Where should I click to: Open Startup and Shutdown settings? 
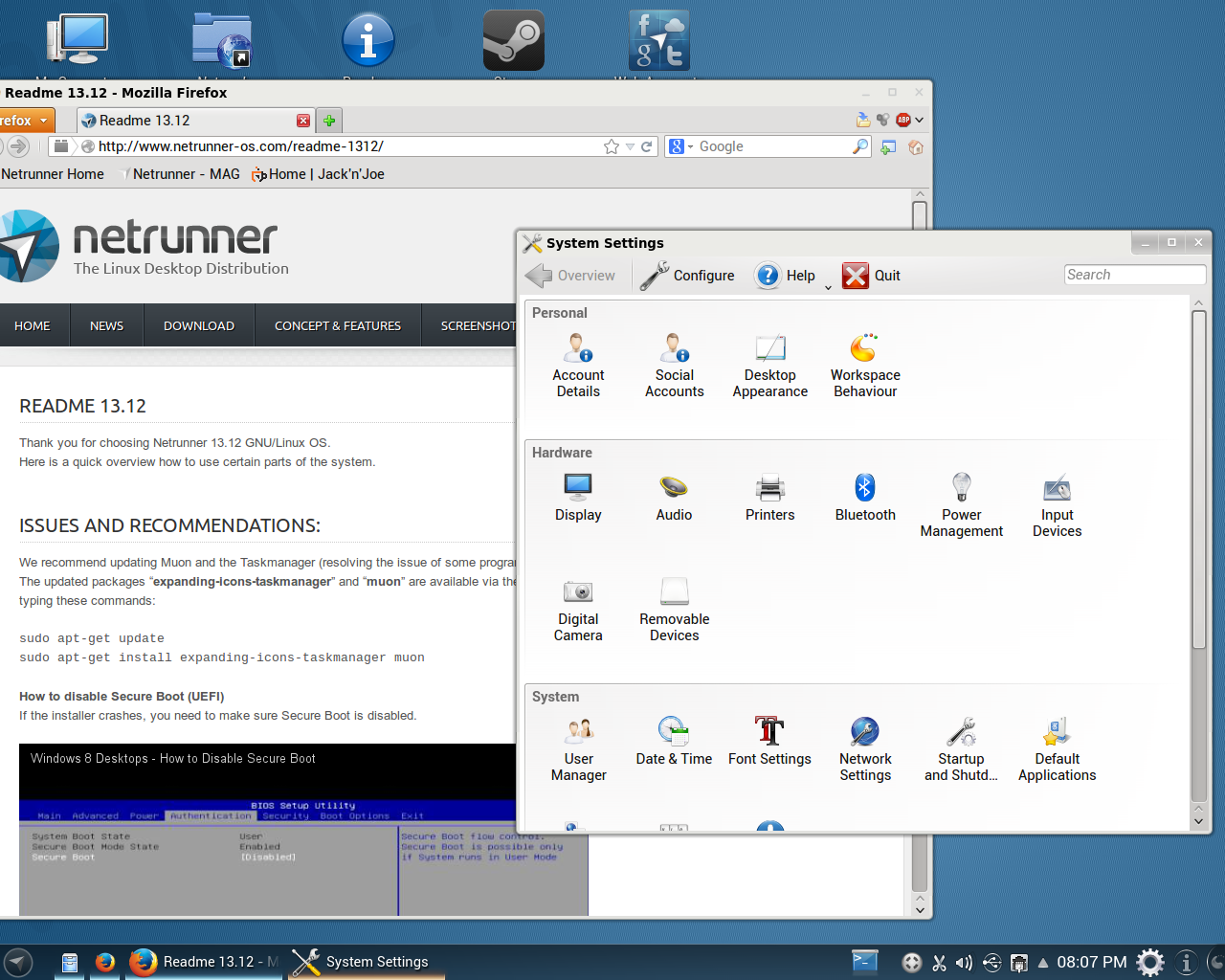click(961, 749)
